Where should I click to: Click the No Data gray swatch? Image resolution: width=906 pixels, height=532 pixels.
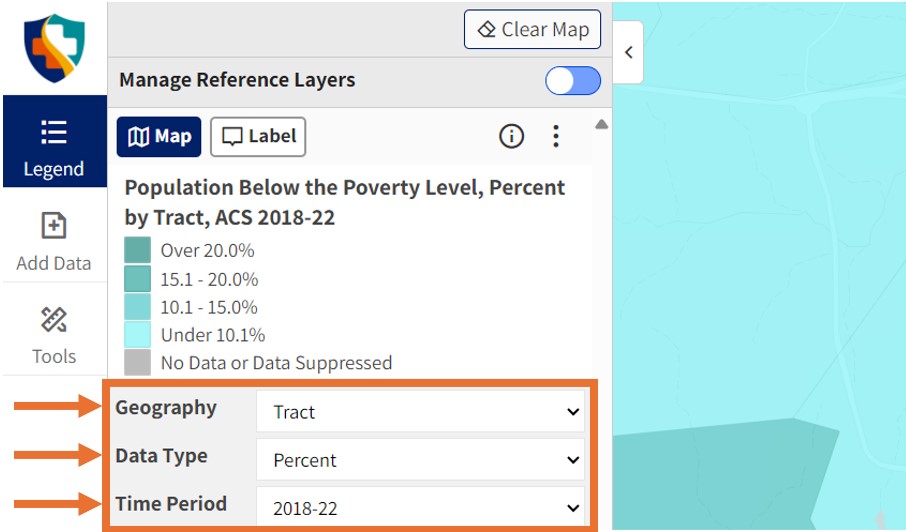click(137, 362)
